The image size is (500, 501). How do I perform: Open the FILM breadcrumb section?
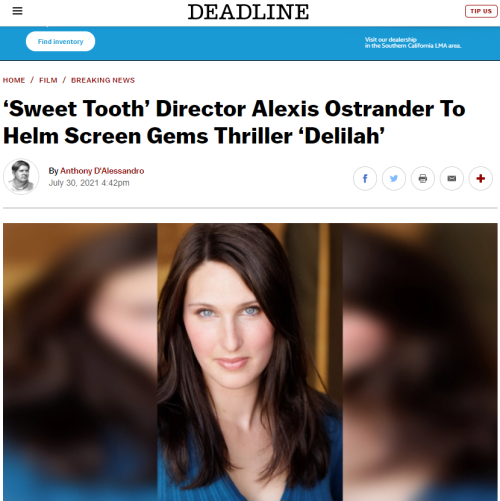(48, 80)
